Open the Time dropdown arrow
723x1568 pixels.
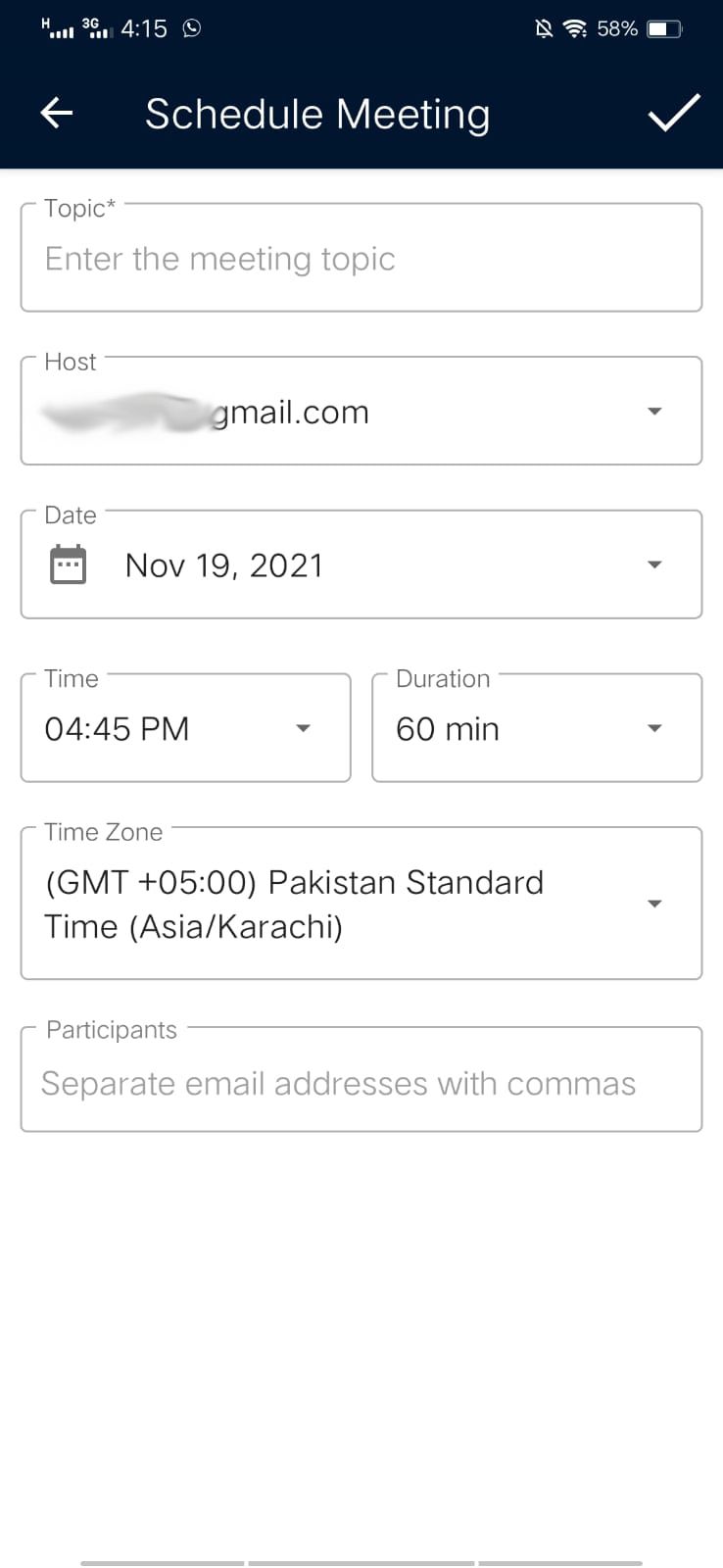pyautogui.click(x=304, y=728)
